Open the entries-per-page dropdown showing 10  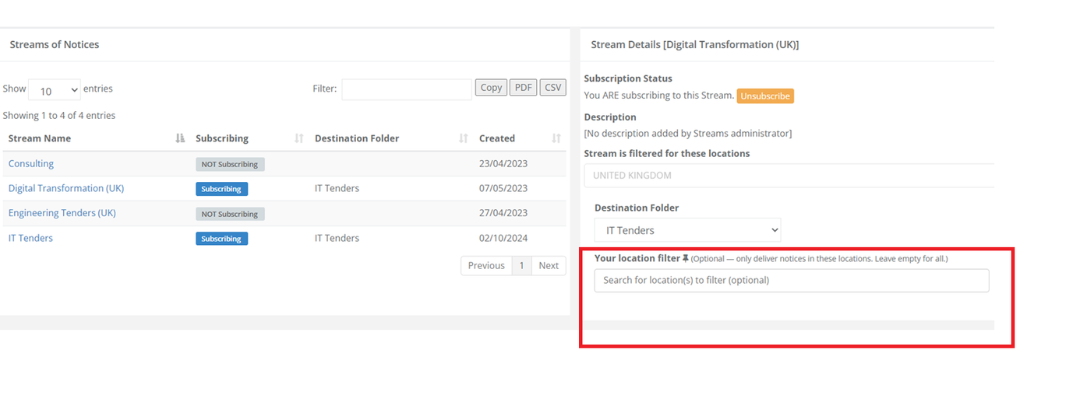[x=54, y=90]
